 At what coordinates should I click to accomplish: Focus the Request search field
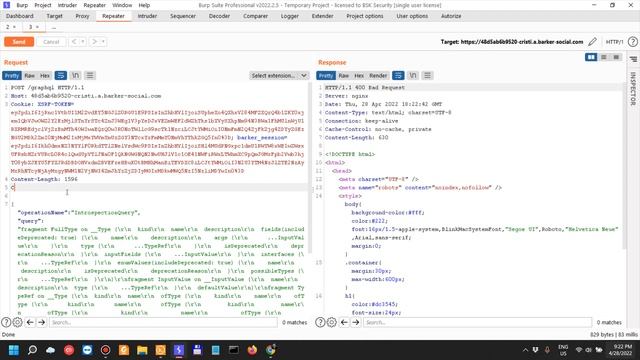click(163, 322)
